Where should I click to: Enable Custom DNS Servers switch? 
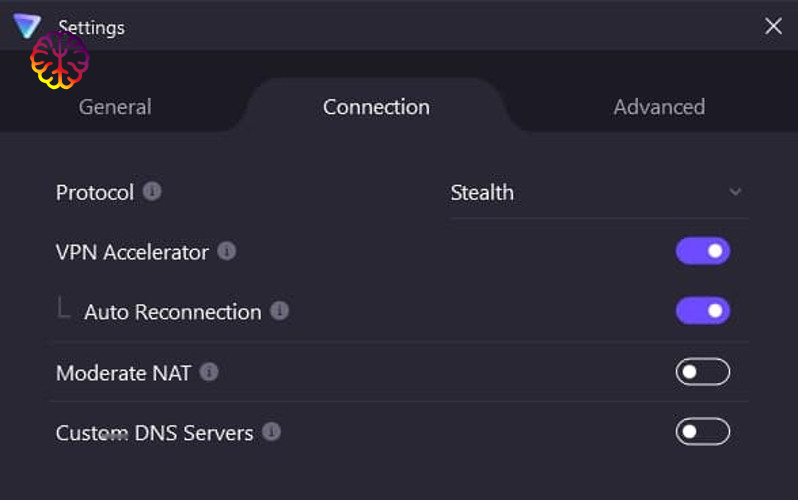click(702, 432)
